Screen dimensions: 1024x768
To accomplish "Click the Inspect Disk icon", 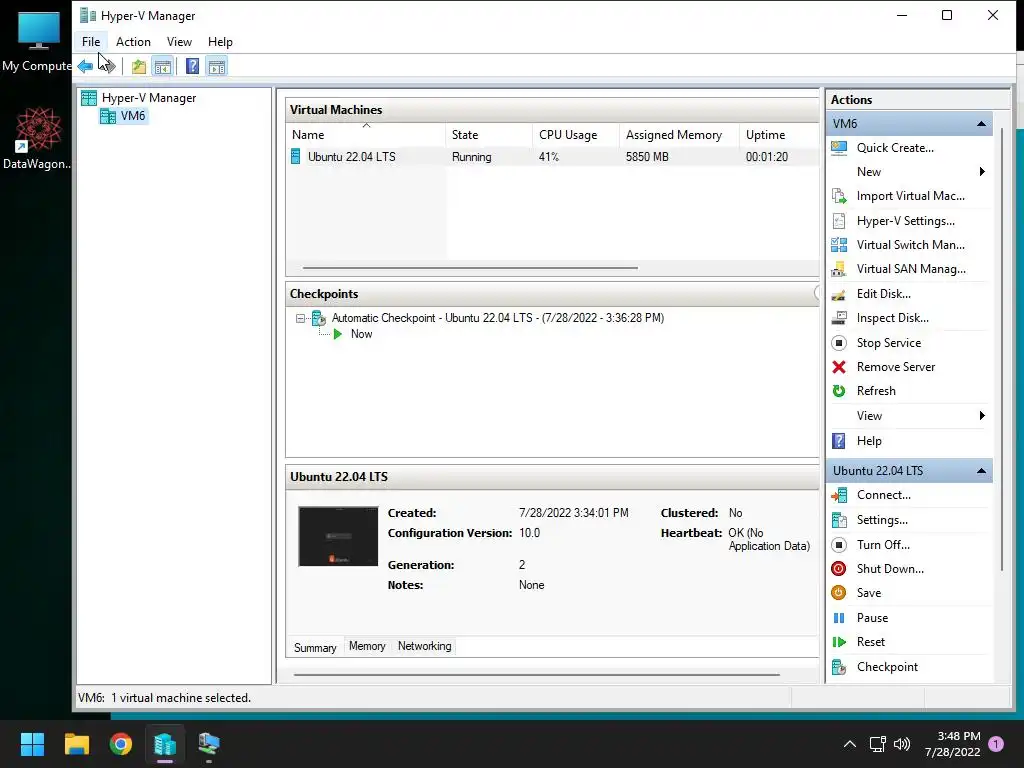I will point(839,318).
